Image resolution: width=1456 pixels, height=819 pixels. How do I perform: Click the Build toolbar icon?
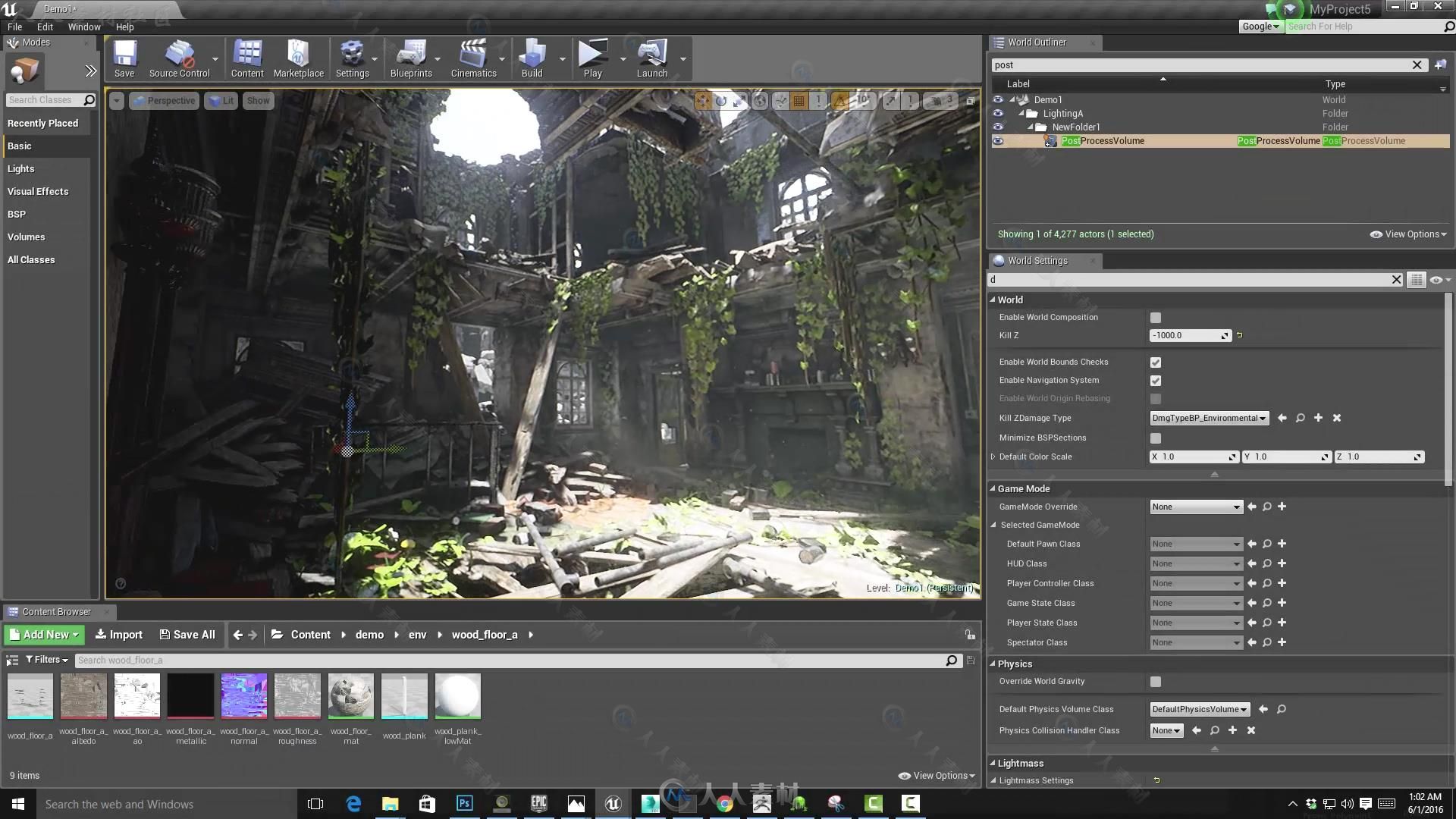532,58
